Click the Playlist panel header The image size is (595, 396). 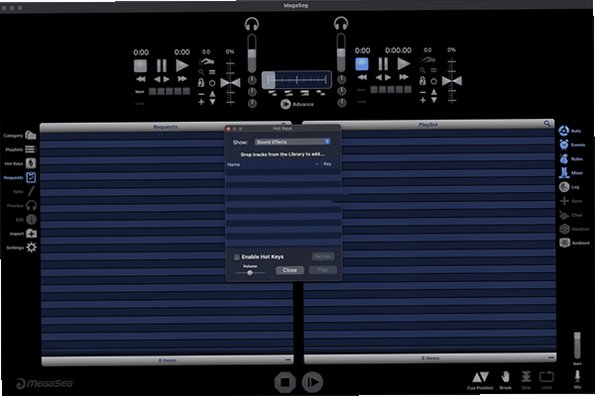428,124
